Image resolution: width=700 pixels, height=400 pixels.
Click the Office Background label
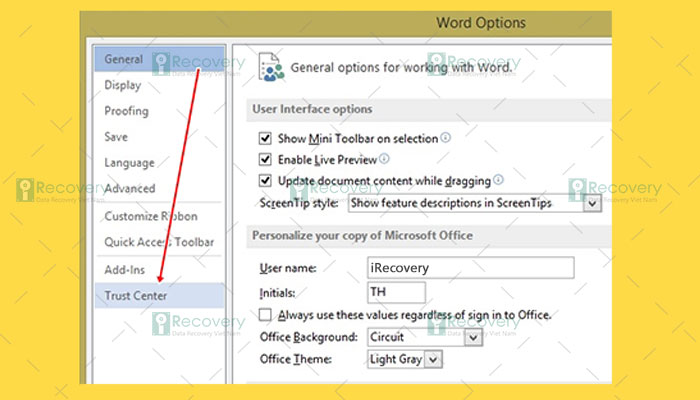click(x=308, y=337)
